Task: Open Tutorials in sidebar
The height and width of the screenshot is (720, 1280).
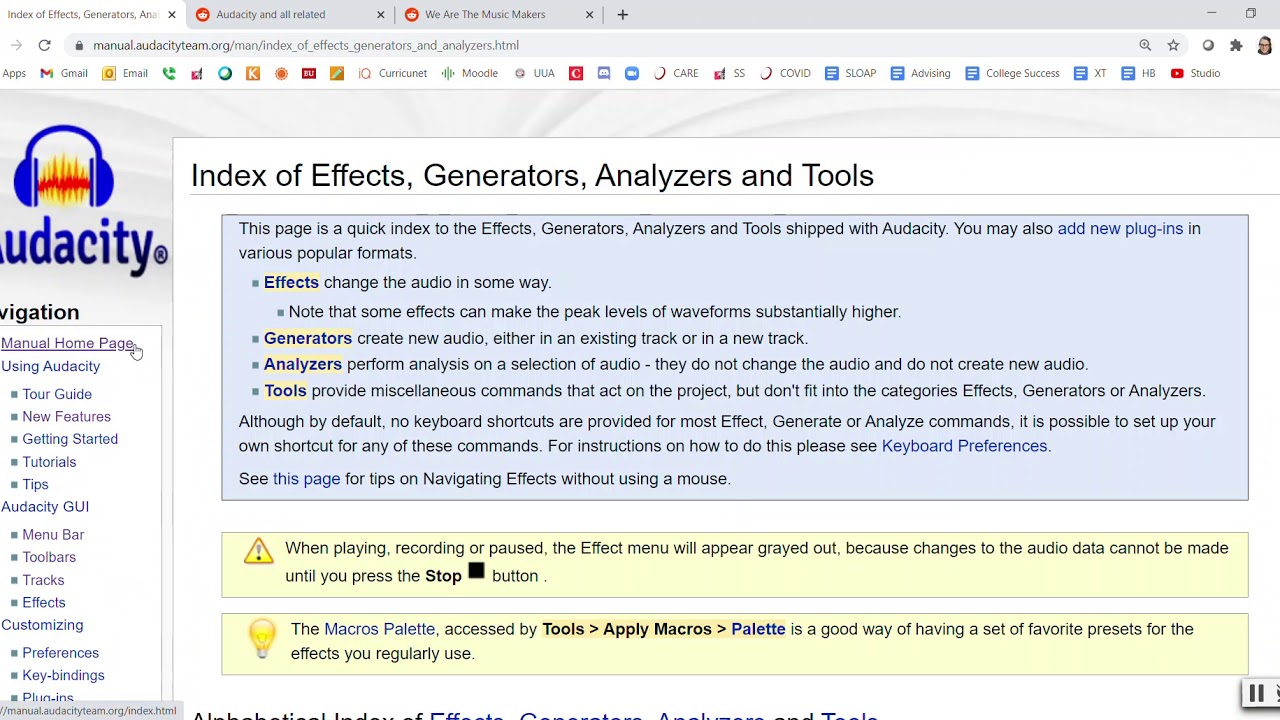Action: pyautogui.click(x=49, y=462)
